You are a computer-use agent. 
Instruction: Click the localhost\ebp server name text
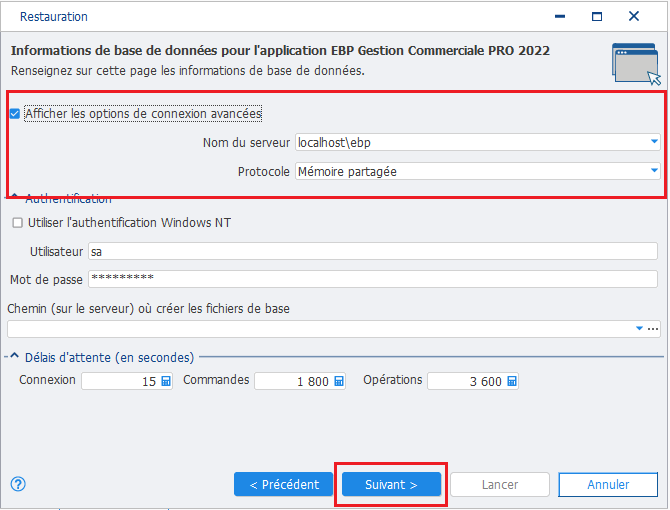(334, 142)
